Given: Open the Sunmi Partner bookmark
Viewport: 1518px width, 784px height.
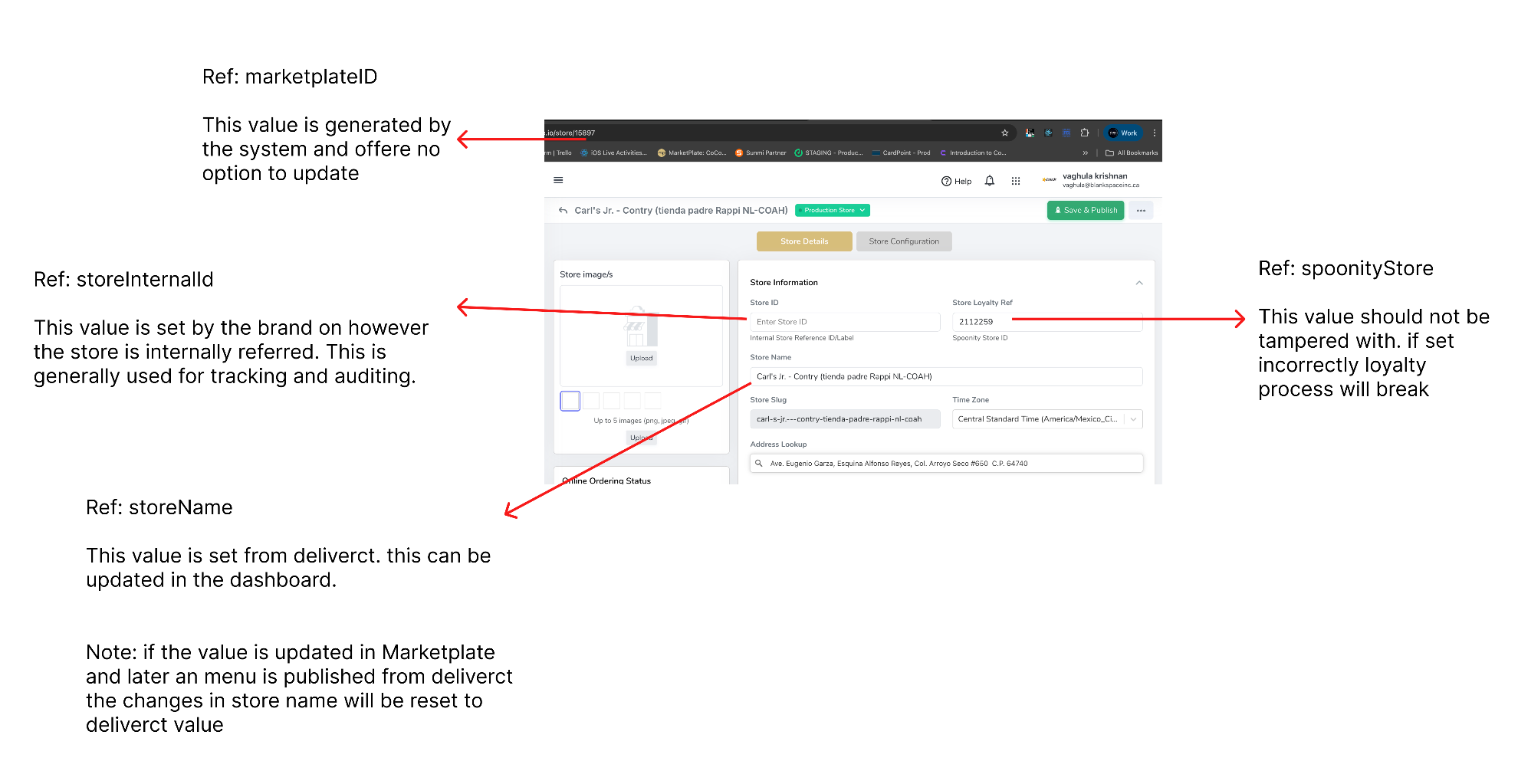Looking at the screenshot, I should pyautogui.click(x=761, y=153).
